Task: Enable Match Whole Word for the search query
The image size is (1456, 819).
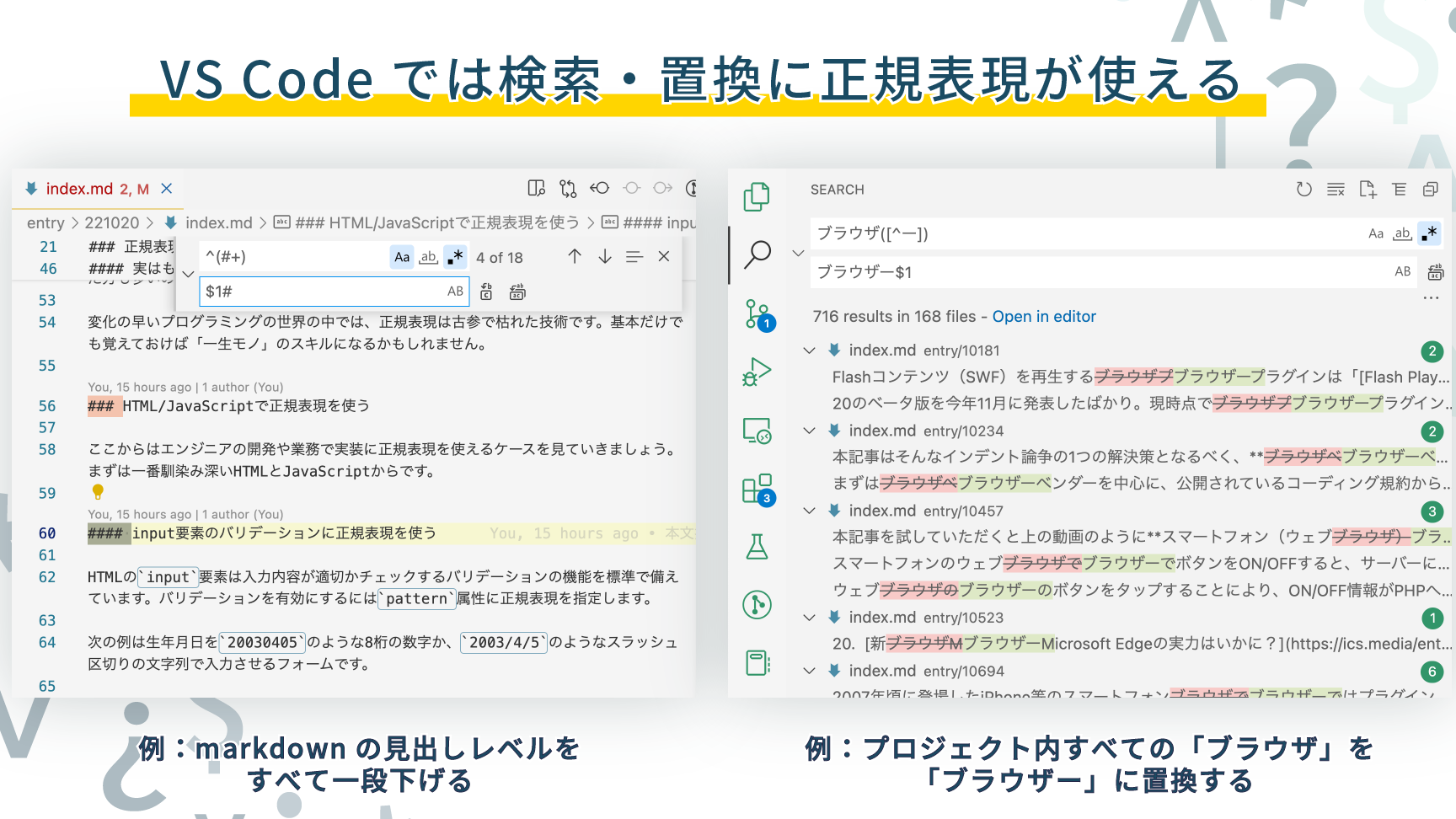Action: [1401, 234]
